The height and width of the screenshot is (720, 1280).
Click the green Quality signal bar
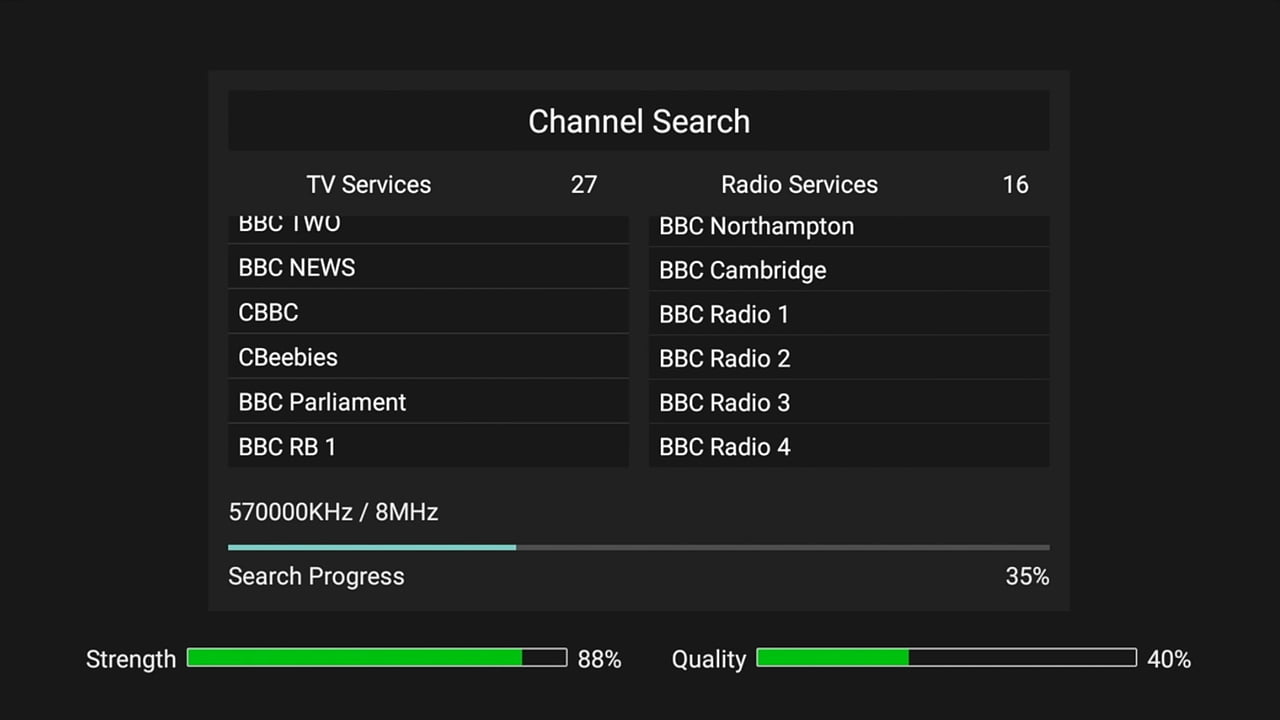(946, 658)
